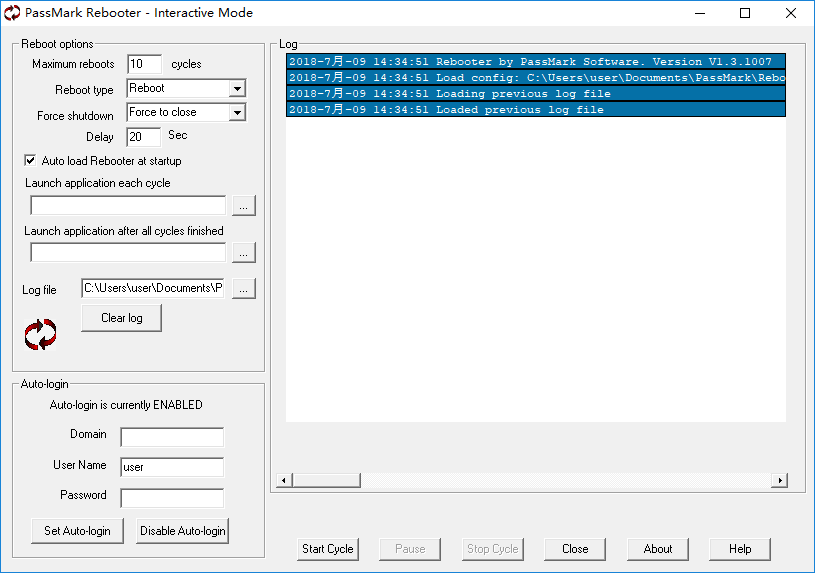Browse for application launched after all cycles

(244, 252)
